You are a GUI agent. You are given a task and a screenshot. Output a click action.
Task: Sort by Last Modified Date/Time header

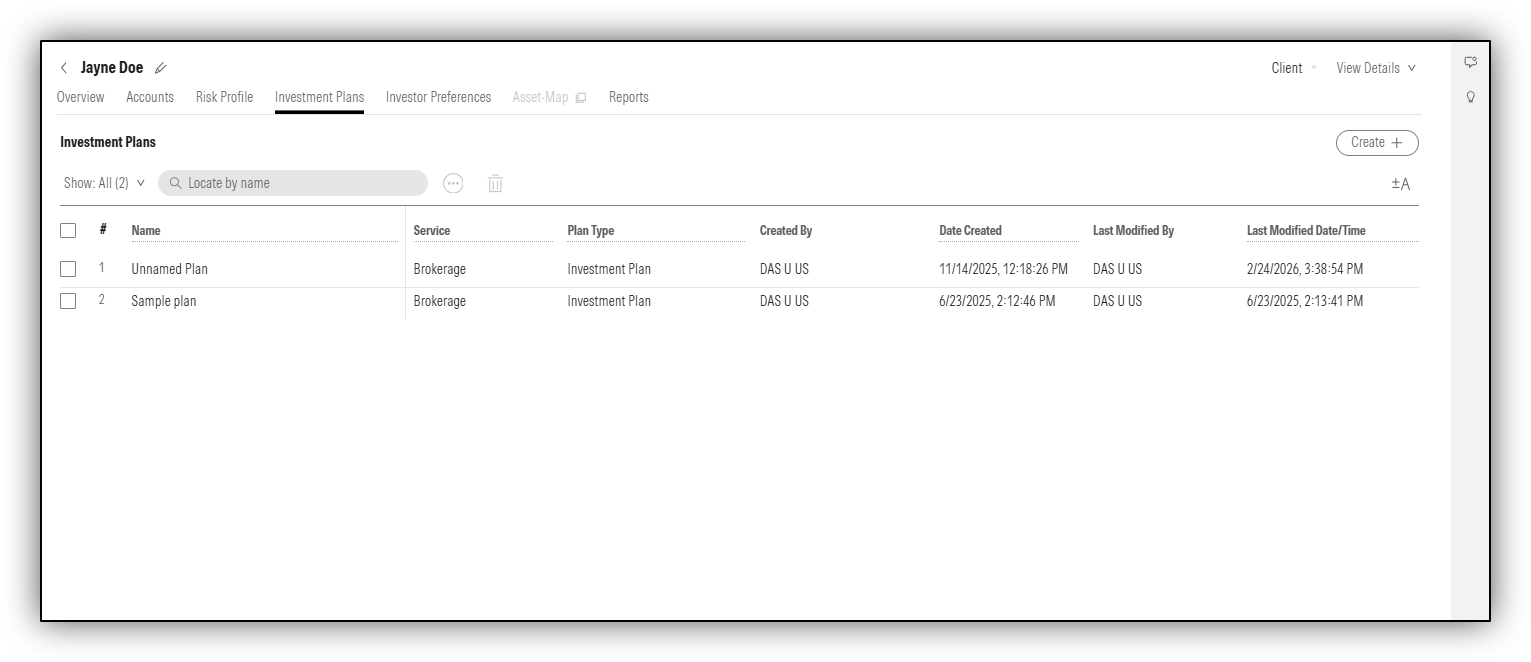coord(1306,230)
